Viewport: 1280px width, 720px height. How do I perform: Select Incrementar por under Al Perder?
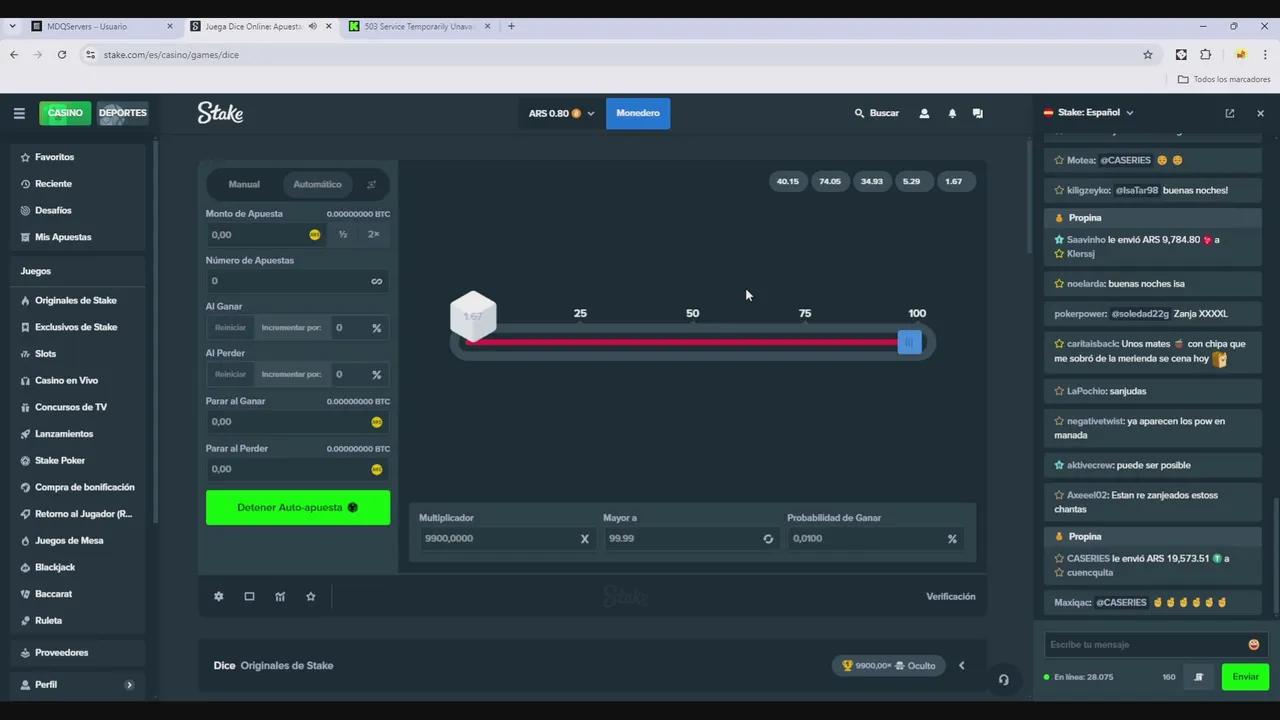[x=291, y=374]
